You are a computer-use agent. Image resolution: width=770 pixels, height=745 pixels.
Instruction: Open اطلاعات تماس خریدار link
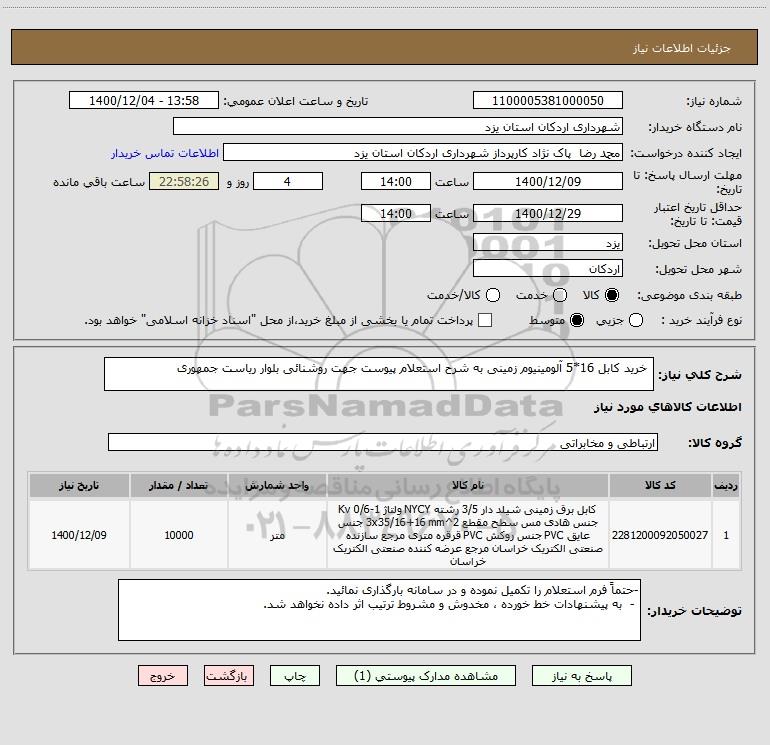165,153
